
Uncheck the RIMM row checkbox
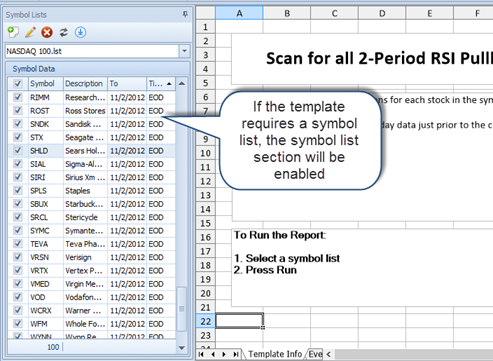point(18,97)
